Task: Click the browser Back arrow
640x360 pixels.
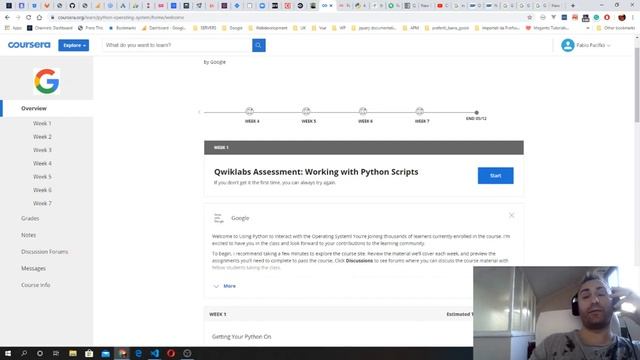Action: point(7,18)
